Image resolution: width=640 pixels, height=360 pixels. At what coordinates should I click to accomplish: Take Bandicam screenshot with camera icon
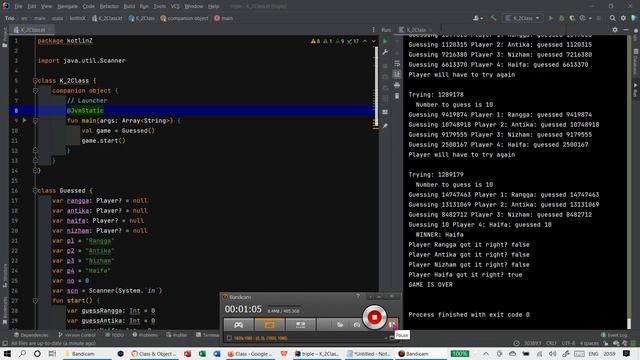[x=357, y=325]
